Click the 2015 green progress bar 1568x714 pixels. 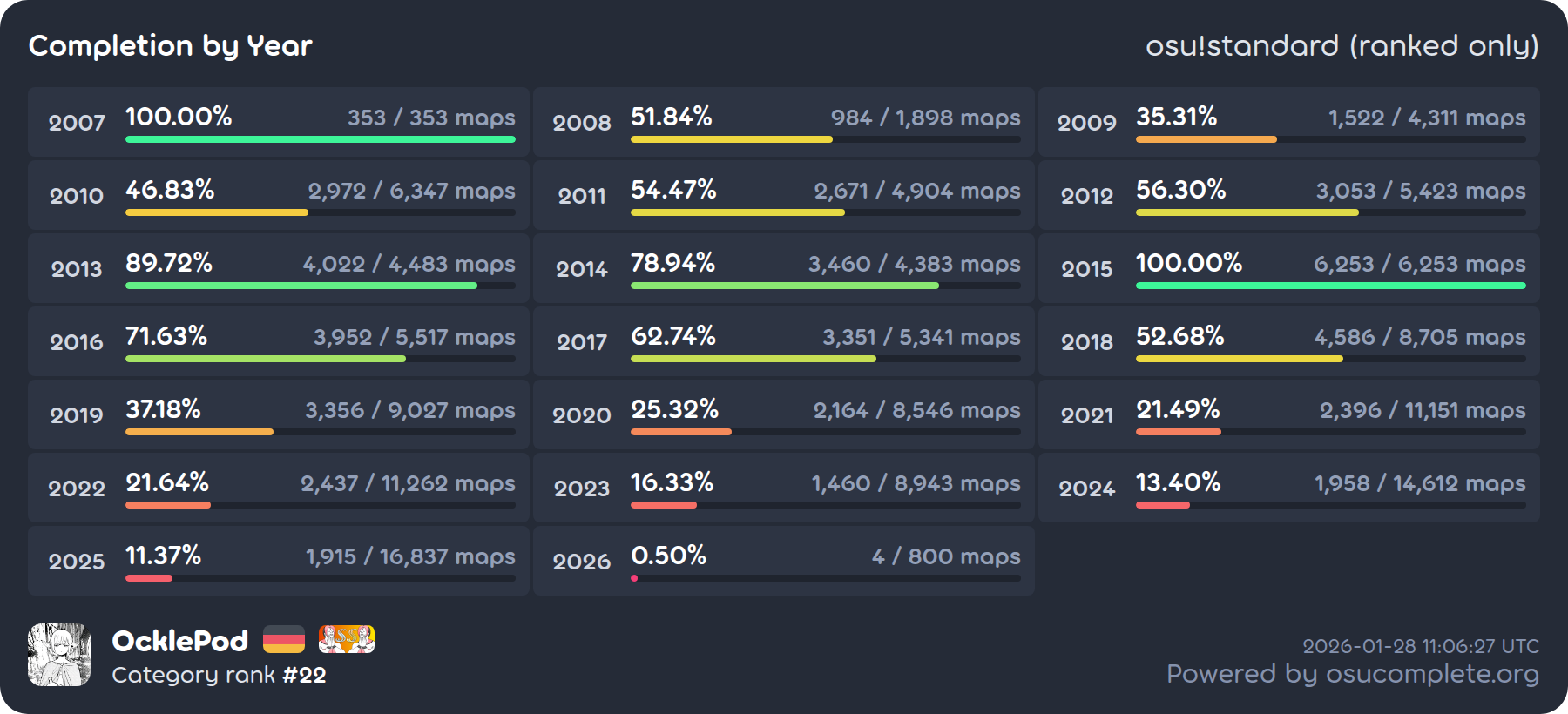tap(1330, 286)
